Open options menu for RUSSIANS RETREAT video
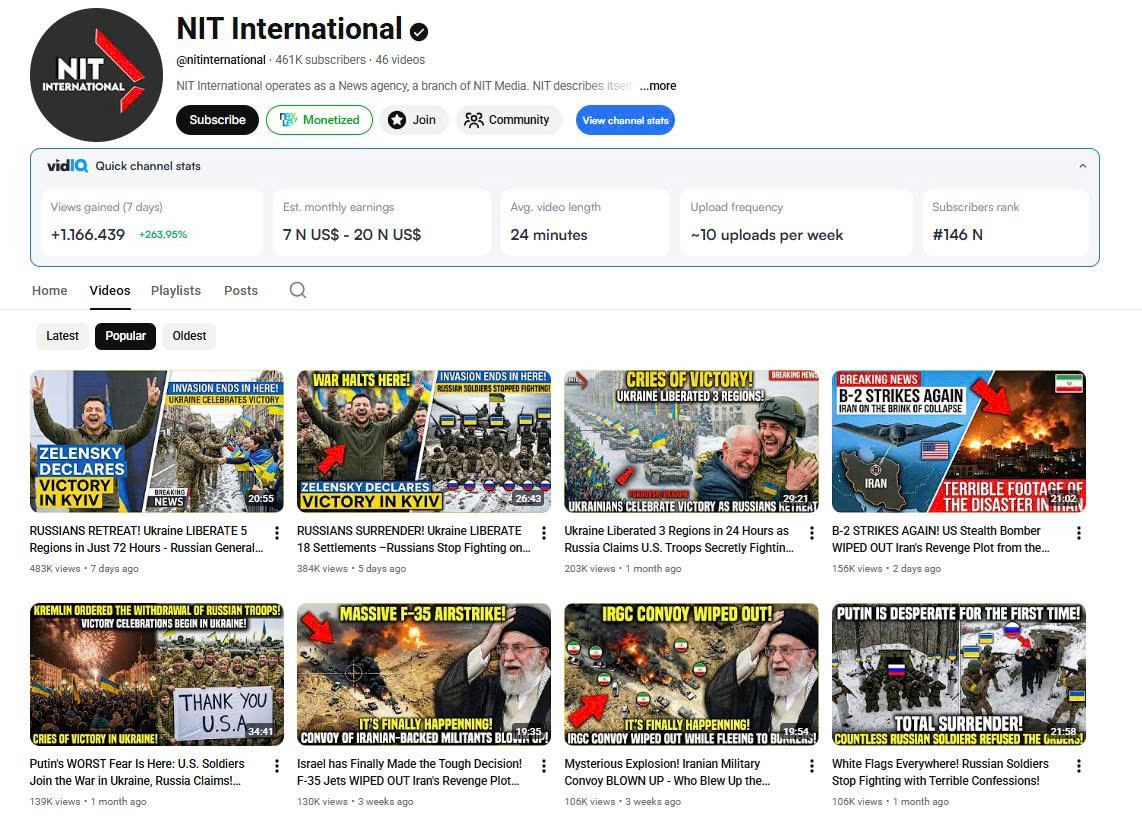Screen dimensions: 1142x818 [277, 533]
